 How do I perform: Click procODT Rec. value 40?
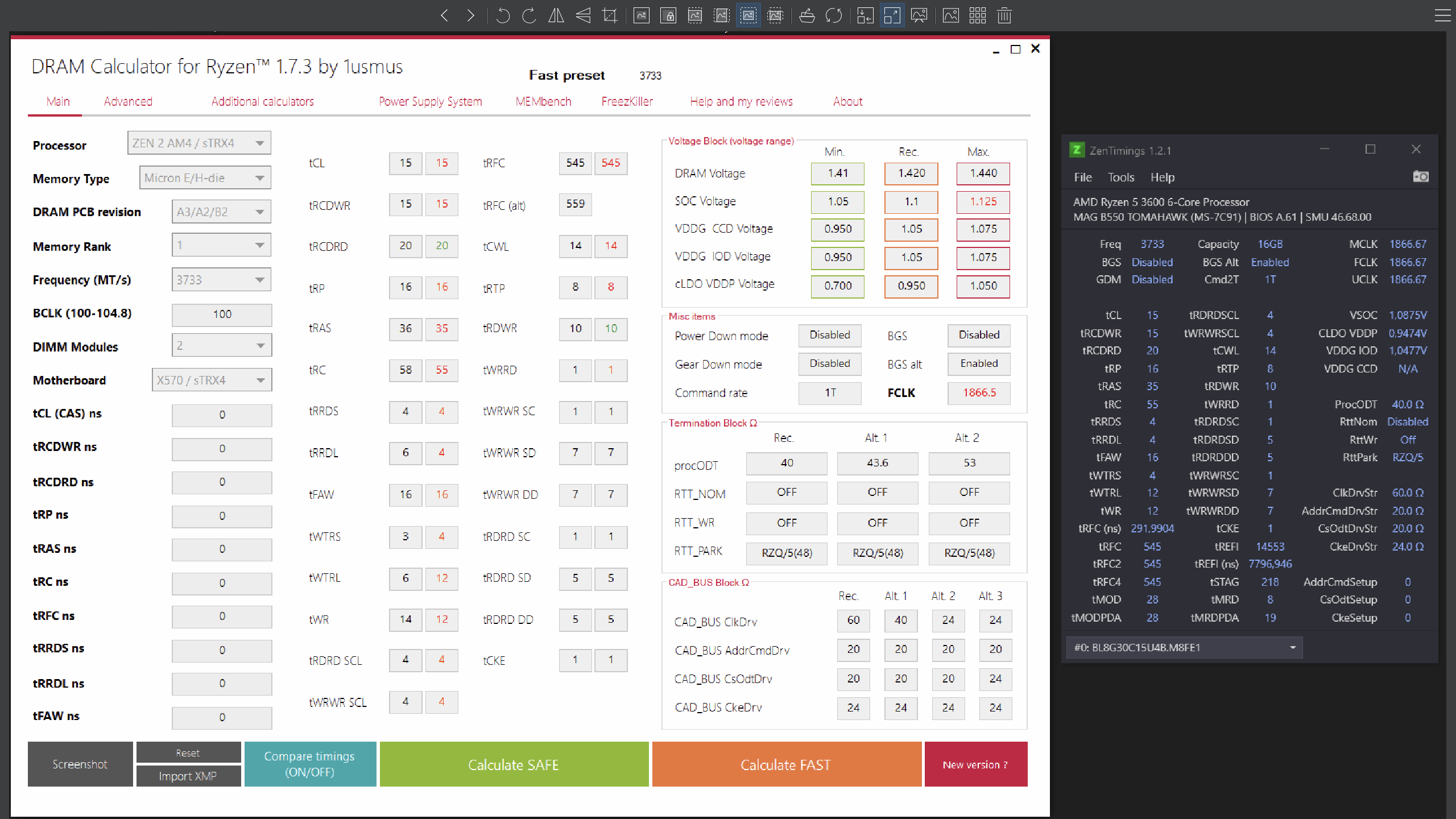point(787,463)
